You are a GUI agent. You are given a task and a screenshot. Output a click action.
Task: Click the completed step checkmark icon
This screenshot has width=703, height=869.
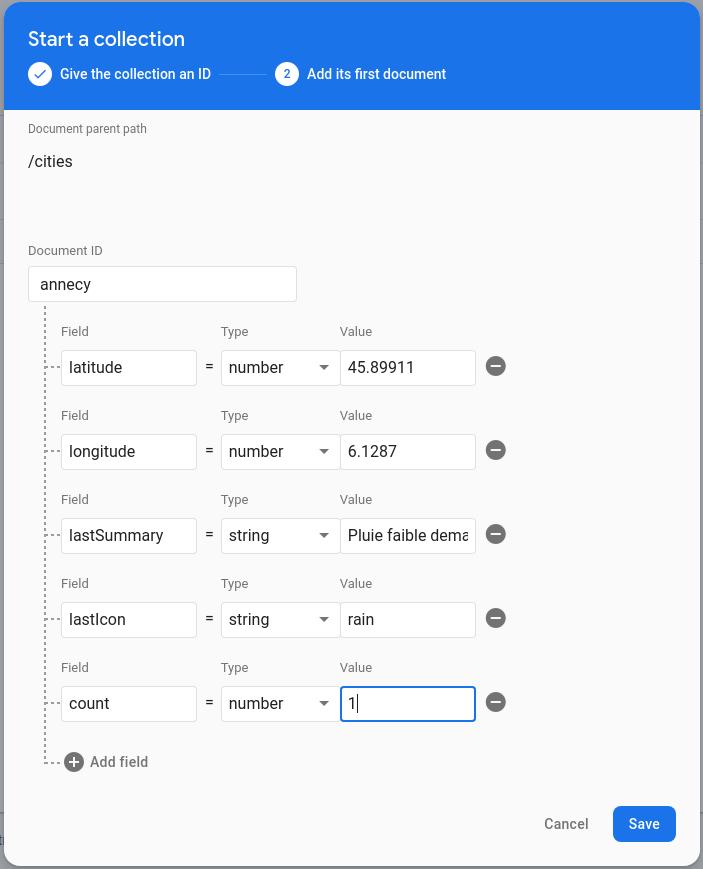[40, 74]
